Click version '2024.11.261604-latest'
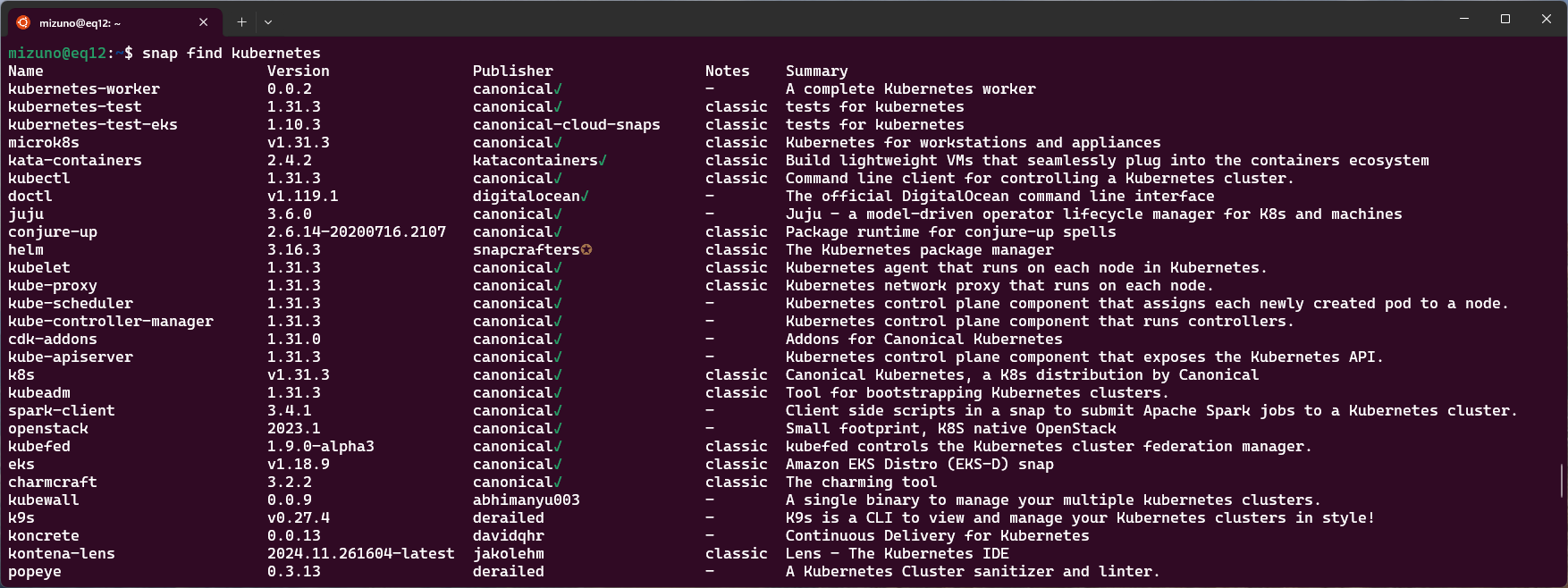The image size is (1568, 588). pyautogui.click(x=361, y=554)
